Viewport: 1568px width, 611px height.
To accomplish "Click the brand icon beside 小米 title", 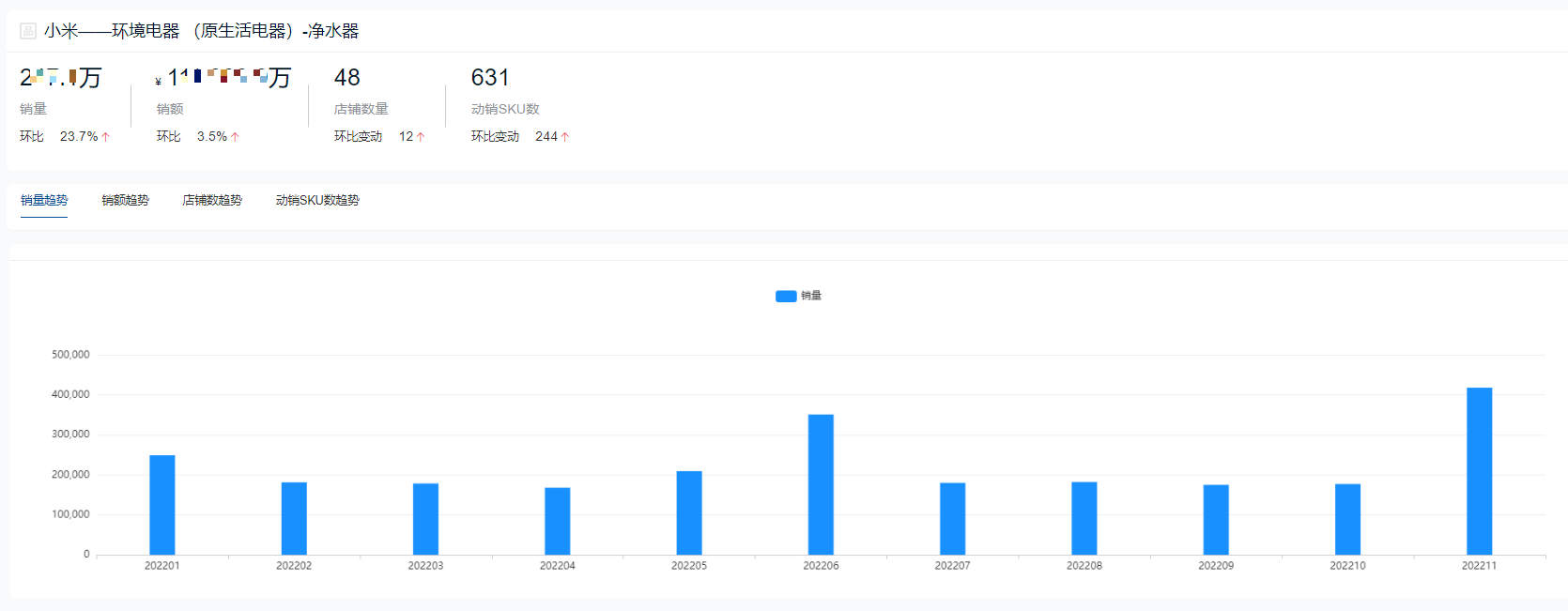I will 28,31.
